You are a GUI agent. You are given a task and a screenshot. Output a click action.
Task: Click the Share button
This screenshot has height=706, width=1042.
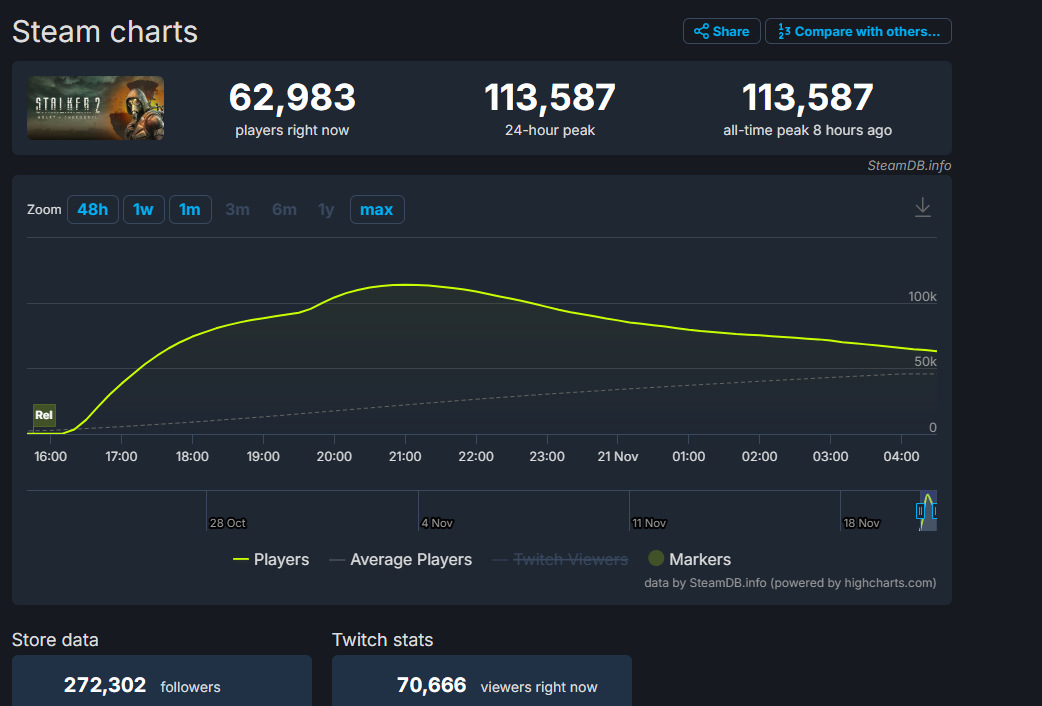(x=722, y=31)
